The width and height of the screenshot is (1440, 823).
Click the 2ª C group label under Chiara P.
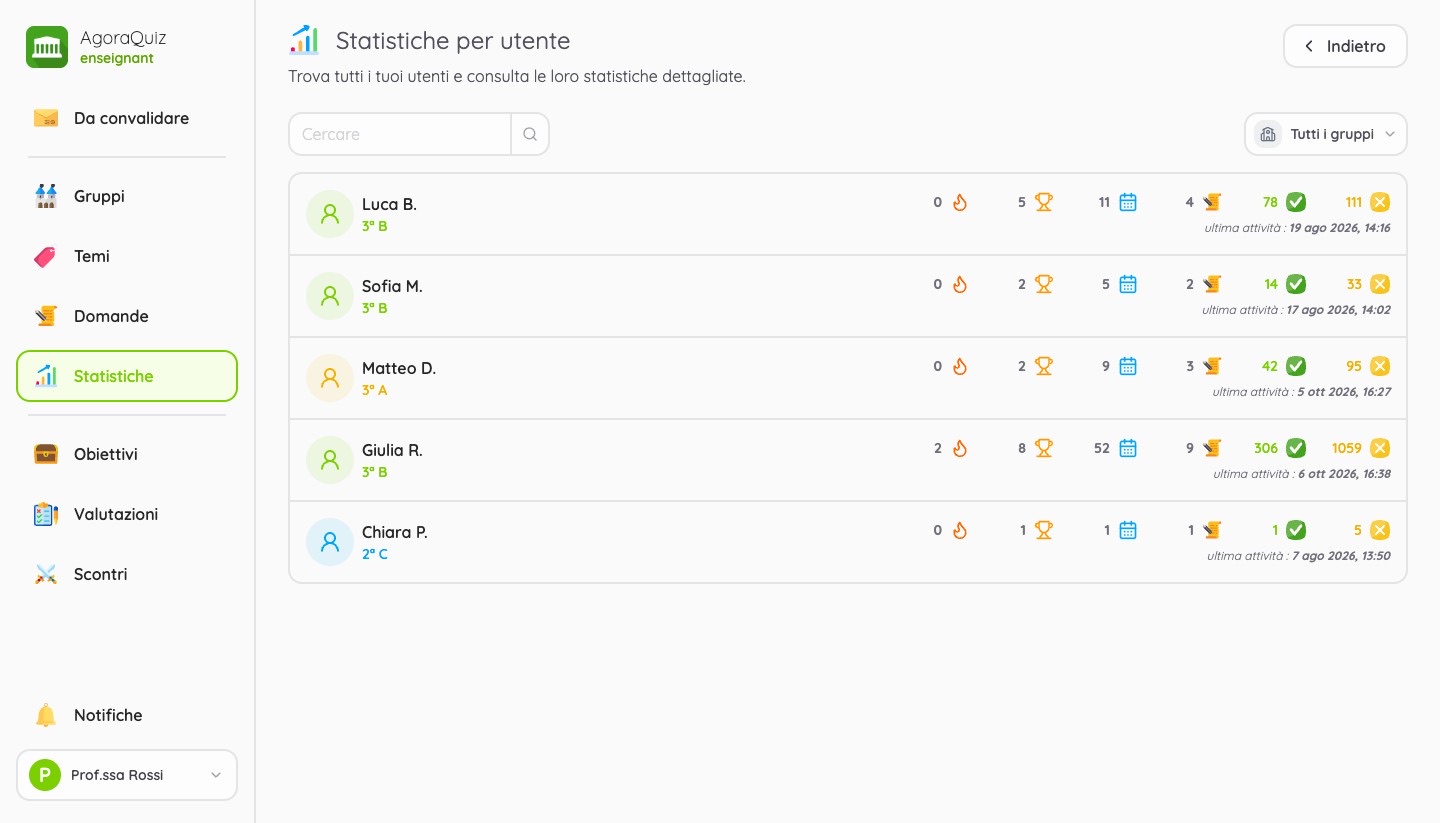(x=375, y=554)
